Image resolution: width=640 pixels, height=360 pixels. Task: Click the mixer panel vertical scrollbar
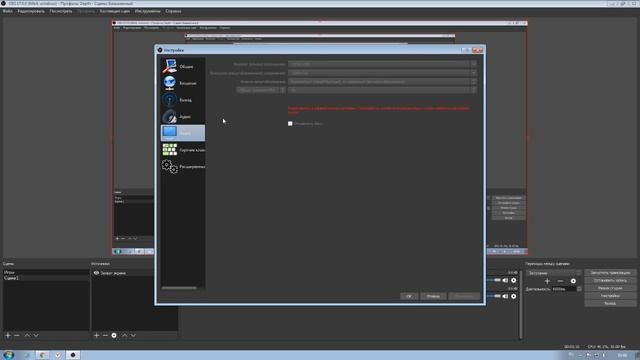pos(521,304)
